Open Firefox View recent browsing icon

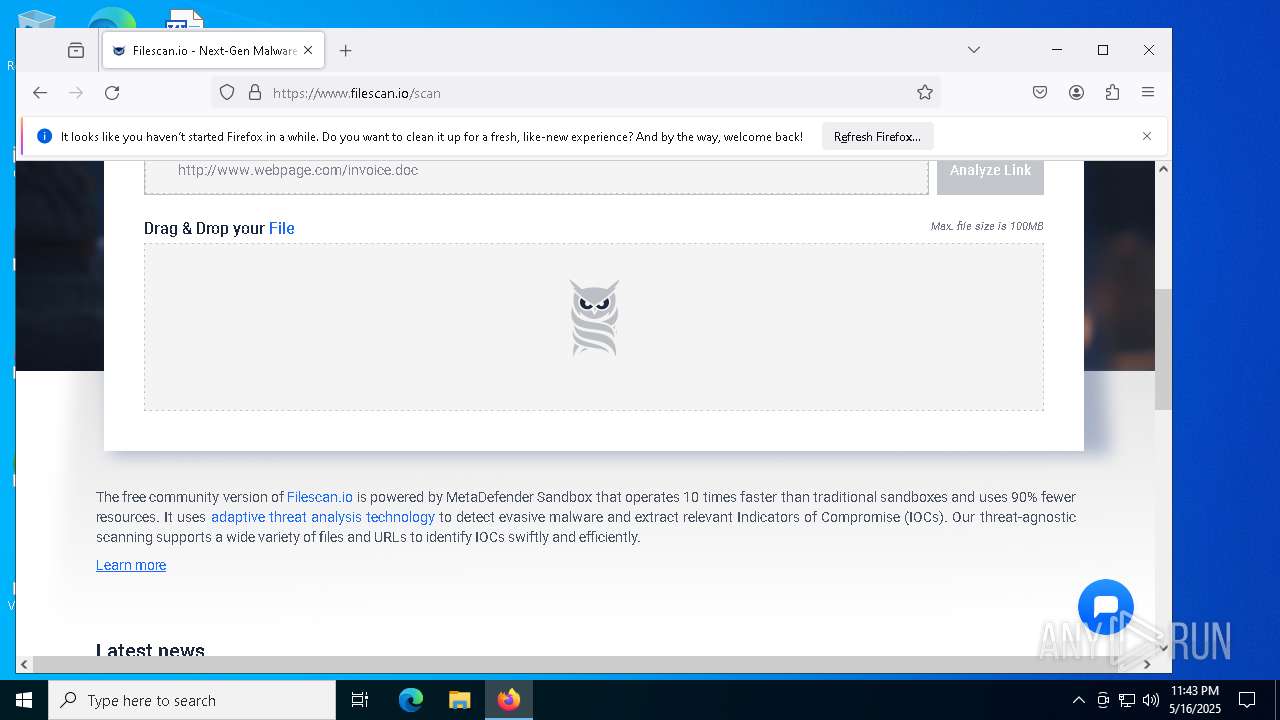click(76, 50)
